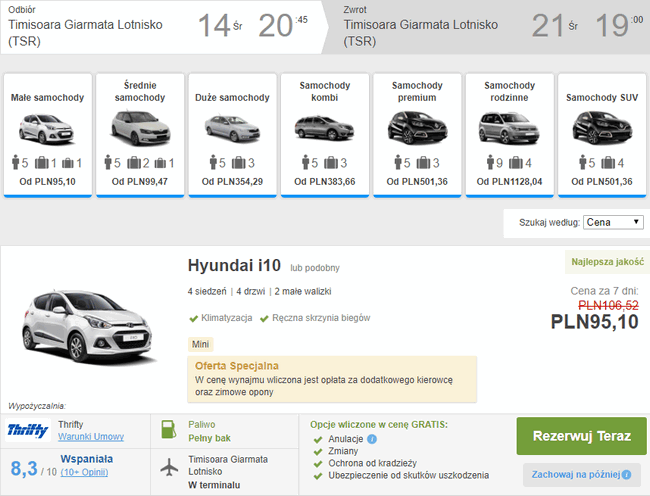Click the checkmark beside Ochrona od kradzieży
The height and width of the screenshot is (496, 650).
coord(318,464)
